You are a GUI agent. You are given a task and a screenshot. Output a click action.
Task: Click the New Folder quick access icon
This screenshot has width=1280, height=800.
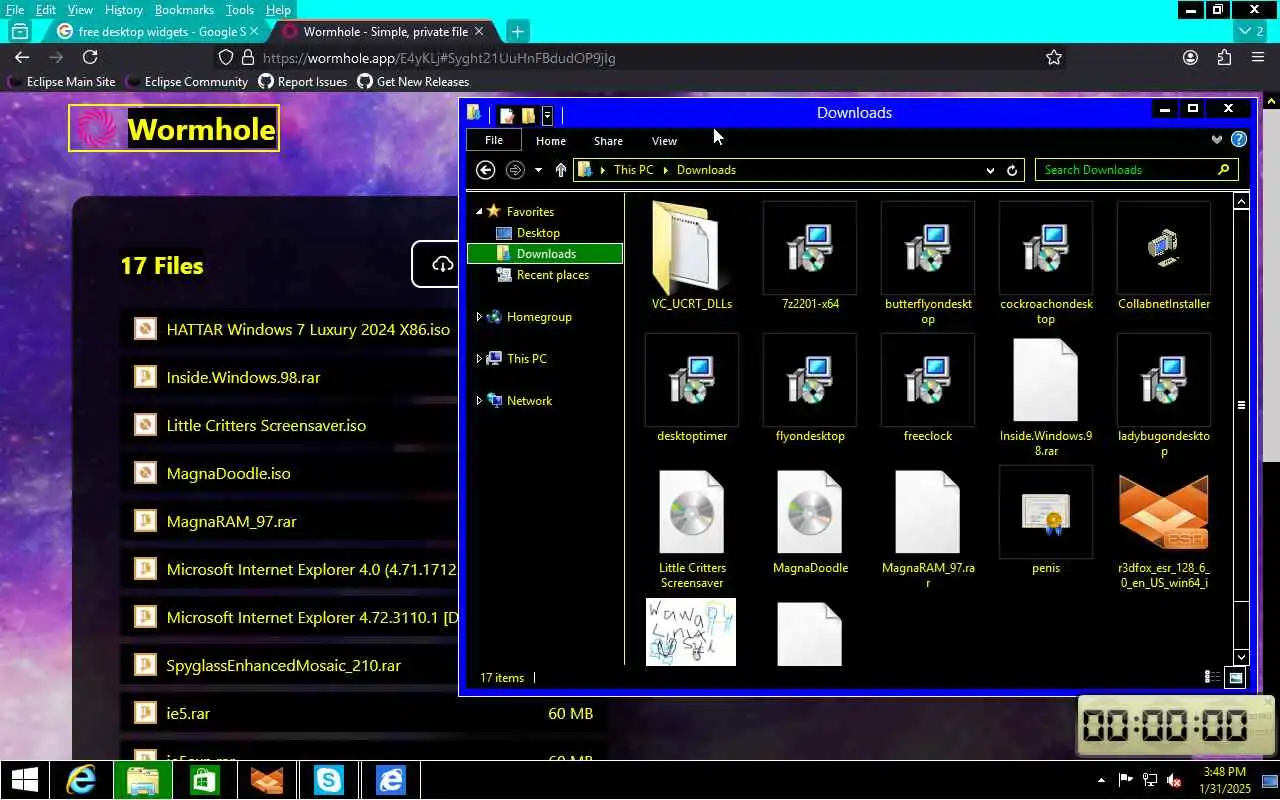[x=529, y=115]
